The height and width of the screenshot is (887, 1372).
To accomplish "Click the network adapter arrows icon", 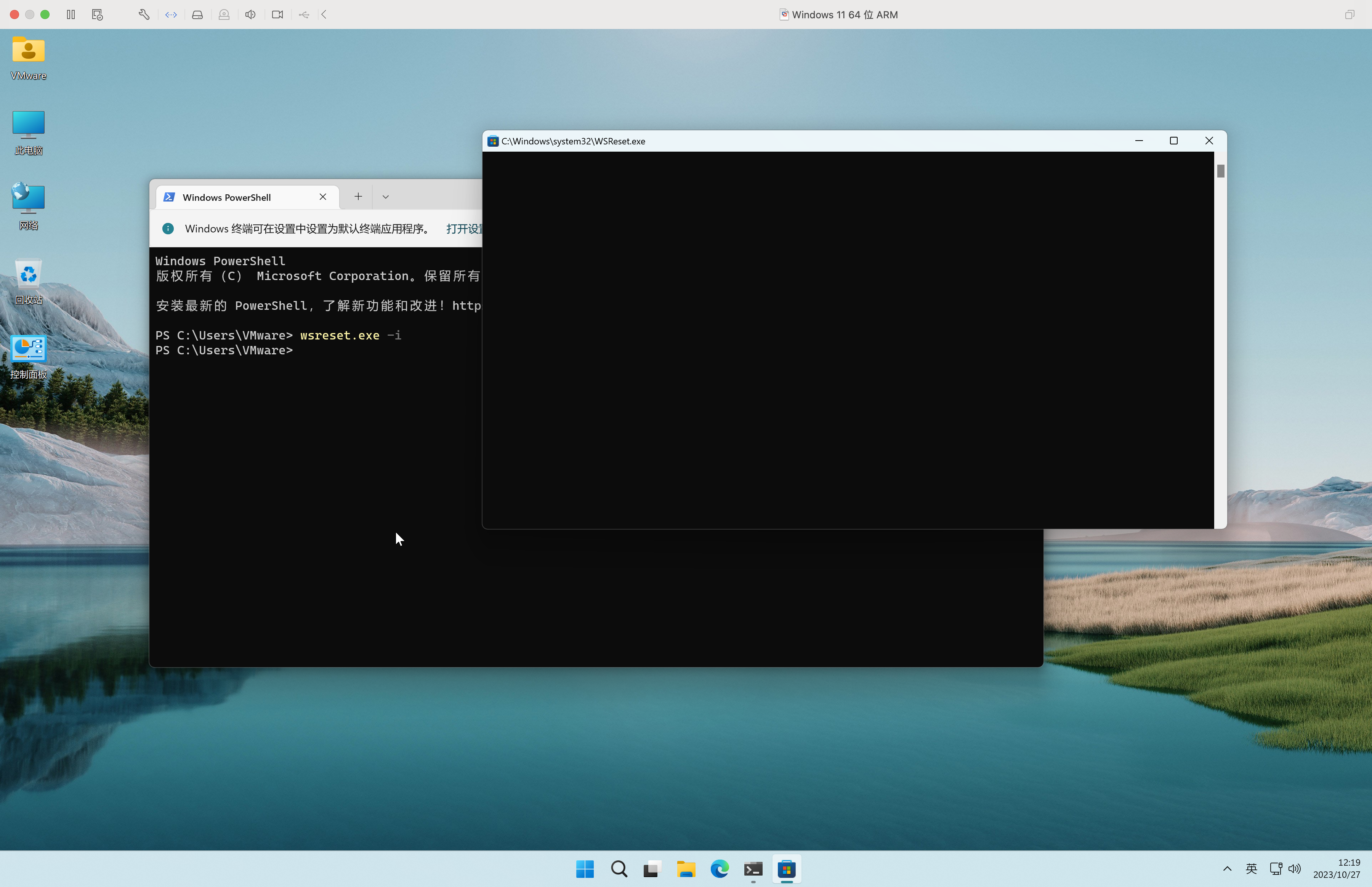I will point(171,14).
